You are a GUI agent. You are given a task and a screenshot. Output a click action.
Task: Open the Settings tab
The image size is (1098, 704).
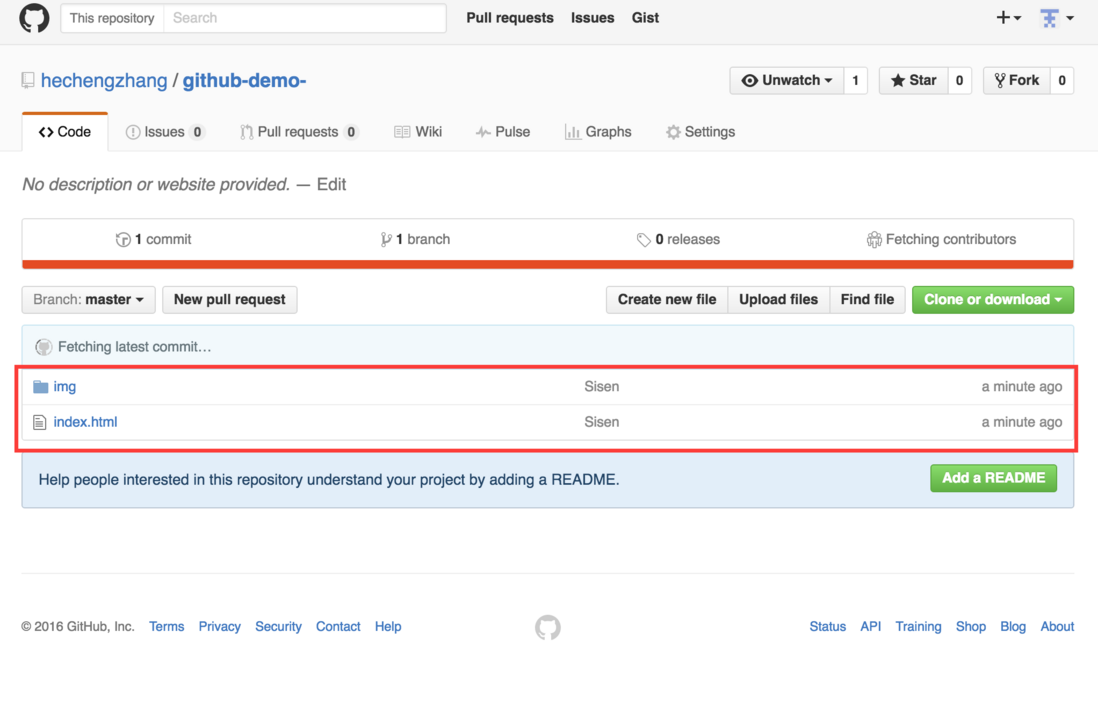pyautogui.click(x=701, y=132)
